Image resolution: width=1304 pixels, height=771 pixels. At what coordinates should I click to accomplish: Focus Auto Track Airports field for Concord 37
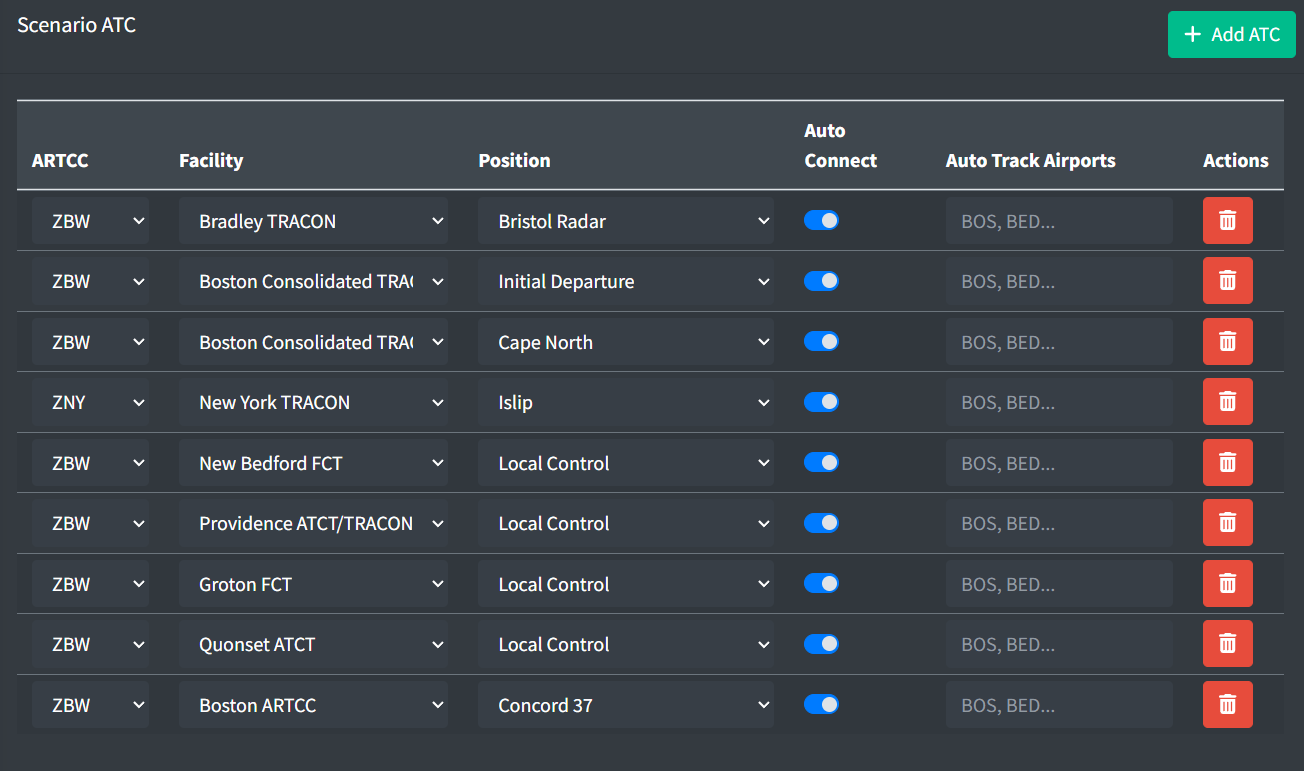(1059, 705)
